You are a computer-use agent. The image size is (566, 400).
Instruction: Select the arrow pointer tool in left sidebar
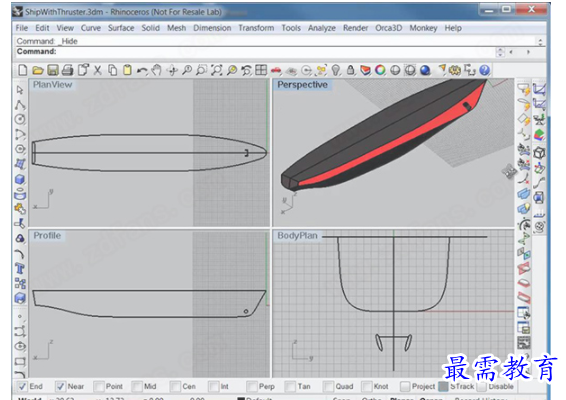coord(20,90)
